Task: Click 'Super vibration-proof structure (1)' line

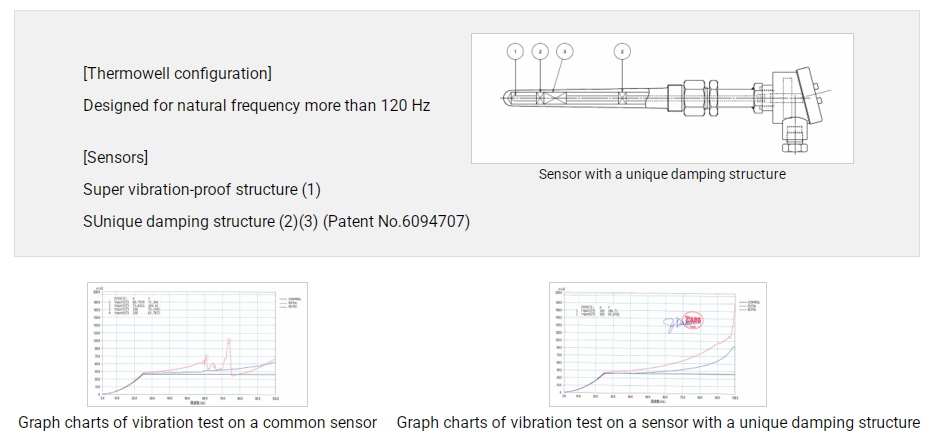Action: (x=202, y=189)
